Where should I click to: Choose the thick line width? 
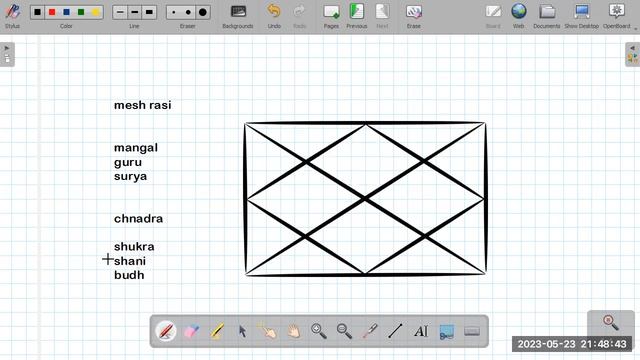coord(149,12)
